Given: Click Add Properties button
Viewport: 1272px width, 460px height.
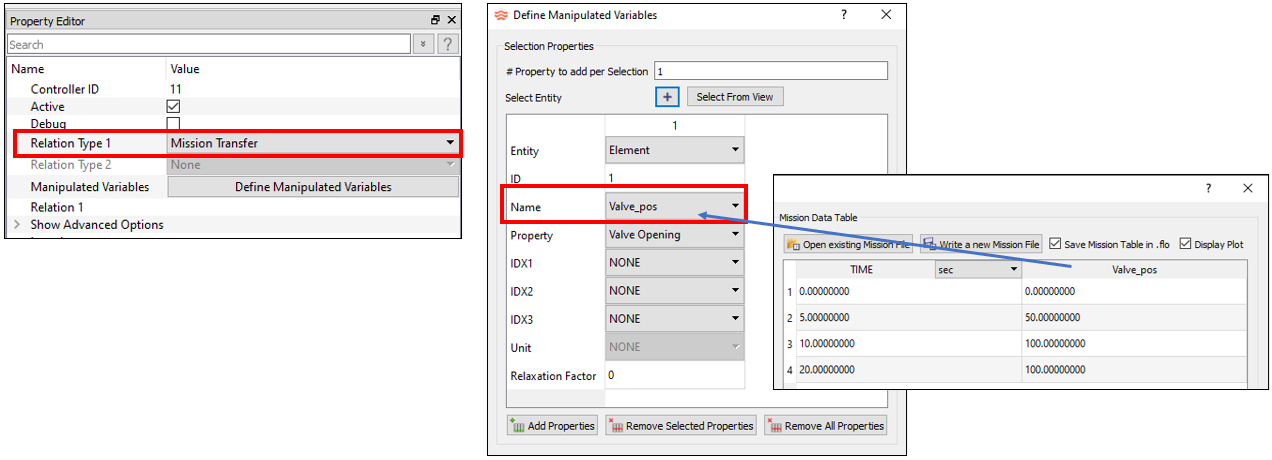Looking at the screenshot, I should [x=552, y=426].
